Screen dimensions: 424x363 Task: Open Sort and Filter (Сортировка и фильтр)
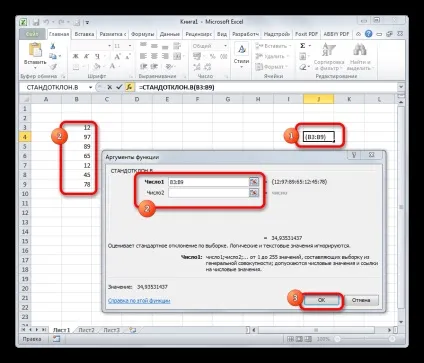pos(329,57)
